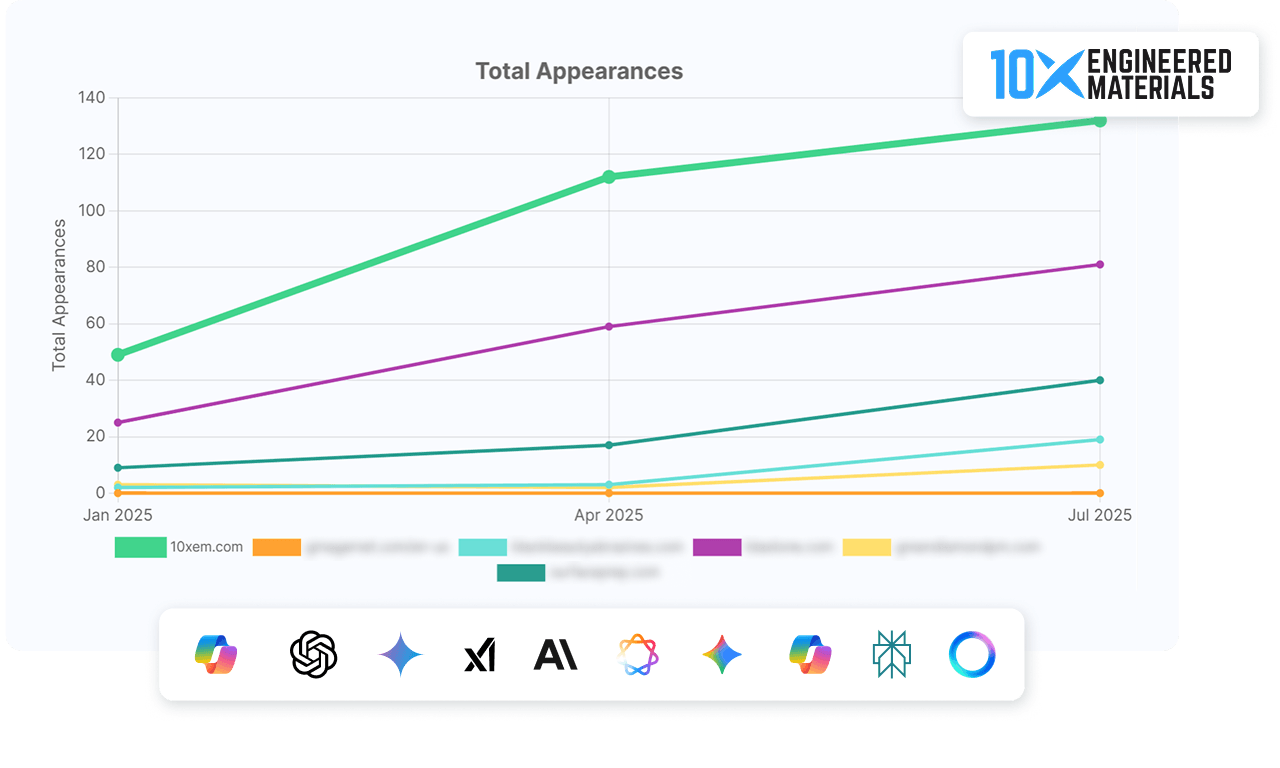Toggle the 10xem.com series in legend

(x=141, y=547)
